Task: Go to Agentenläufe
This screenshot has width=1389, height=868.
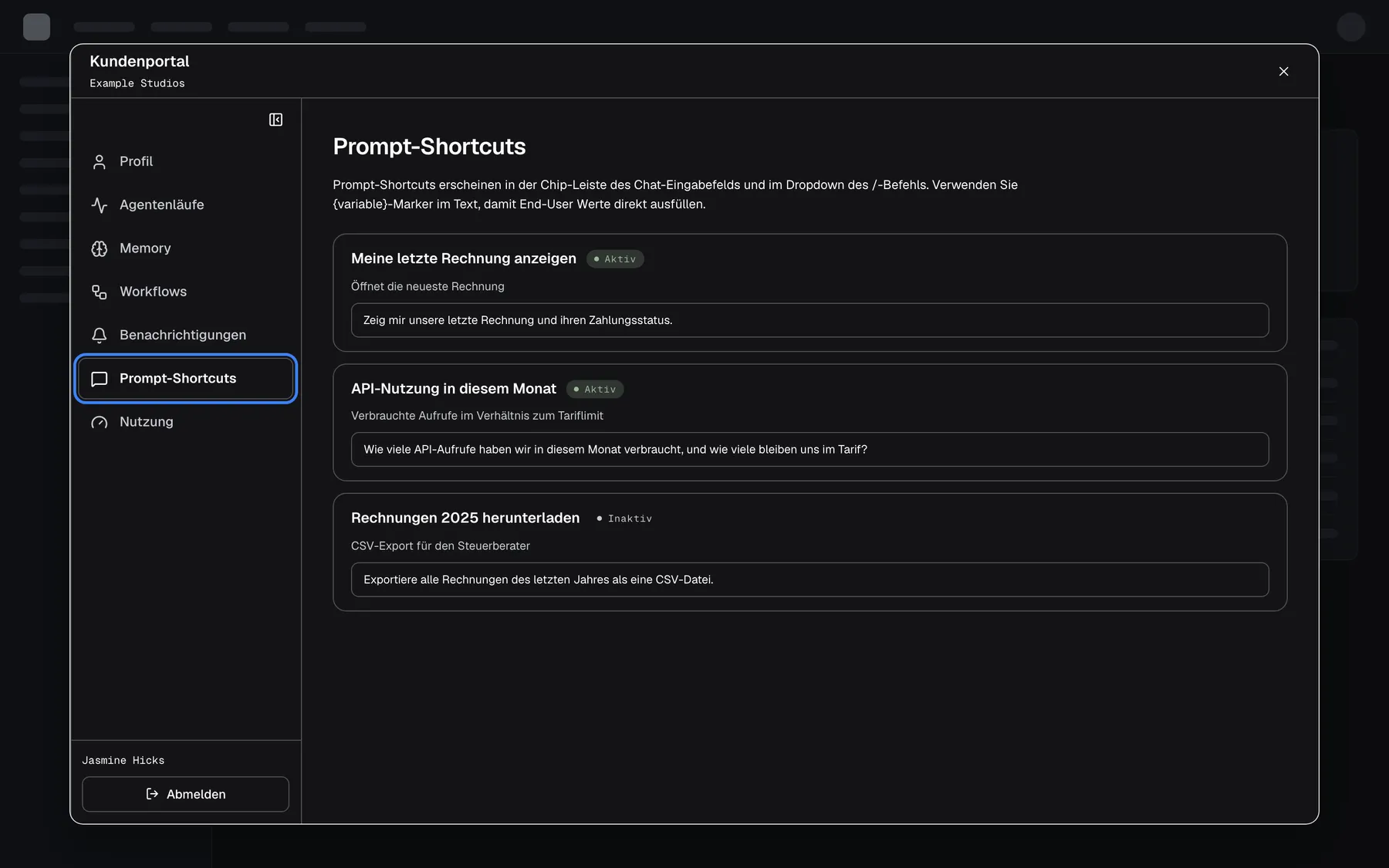Action: click(186, 204)
